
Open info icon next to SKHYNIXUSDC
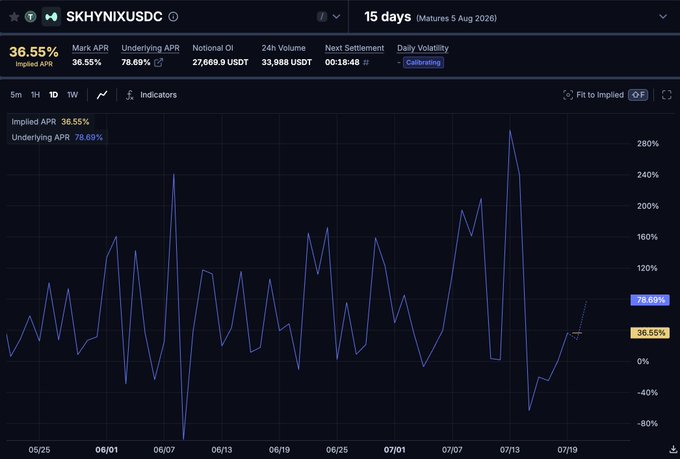[x=173, y=17]
